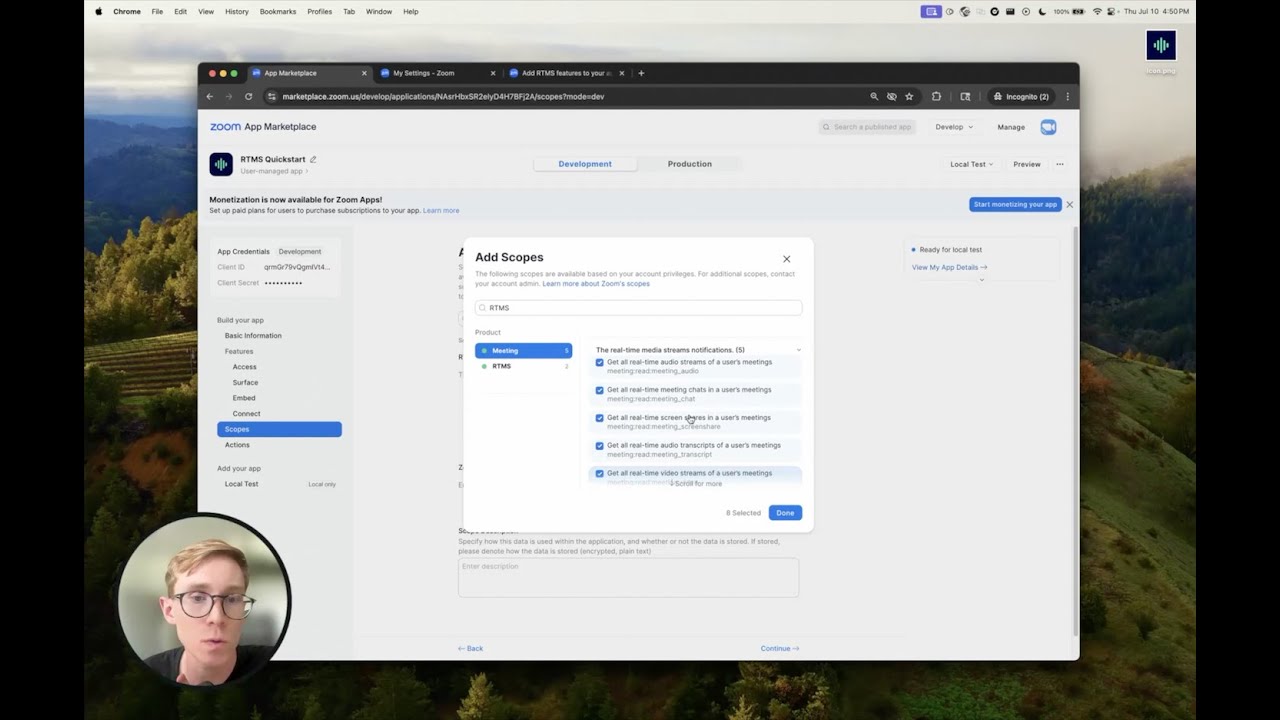1280x720 pixels.
Task: Click the Zoom profile avatar icon
Action: [x=1048, y=127]
